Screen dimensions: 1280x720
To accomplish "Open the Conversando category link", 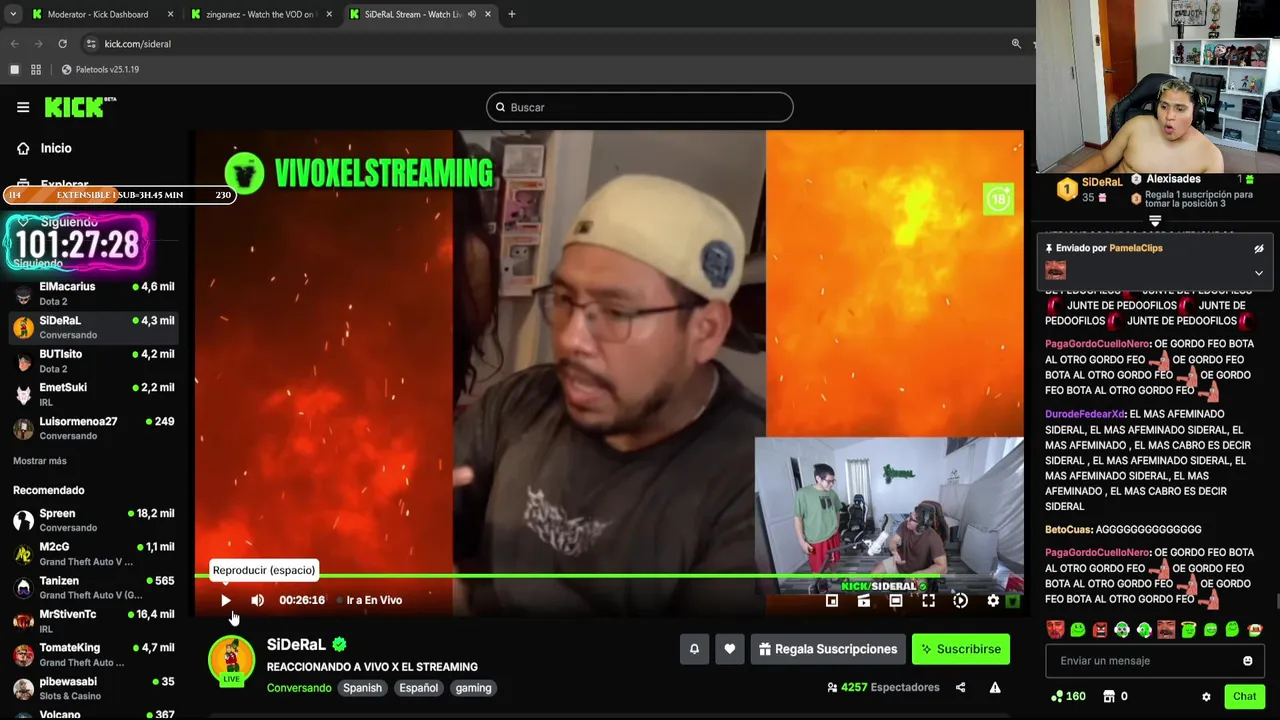I will point(299,688).
